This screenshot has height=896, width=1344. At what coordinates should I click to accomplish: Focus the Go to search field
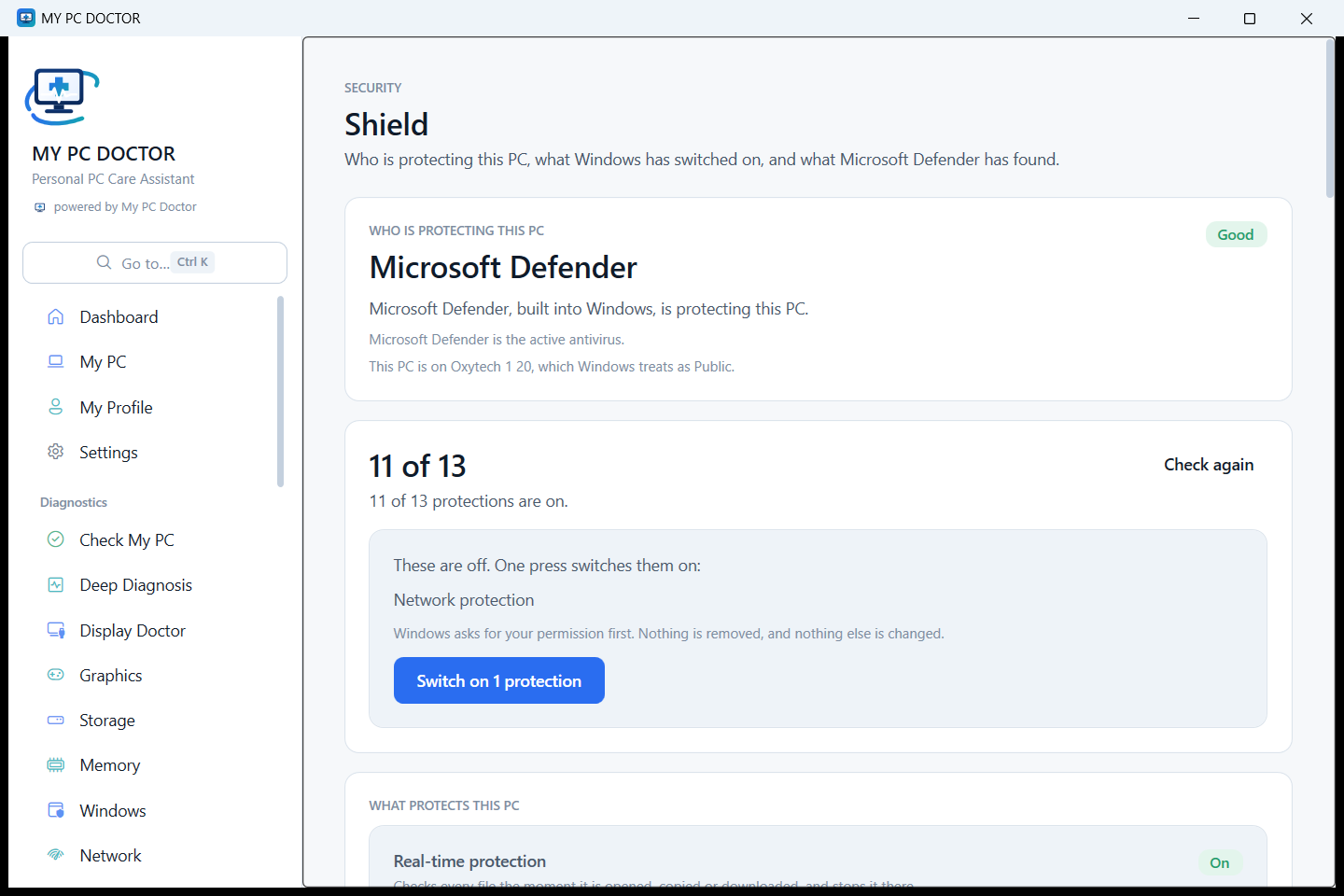[155, 262]
